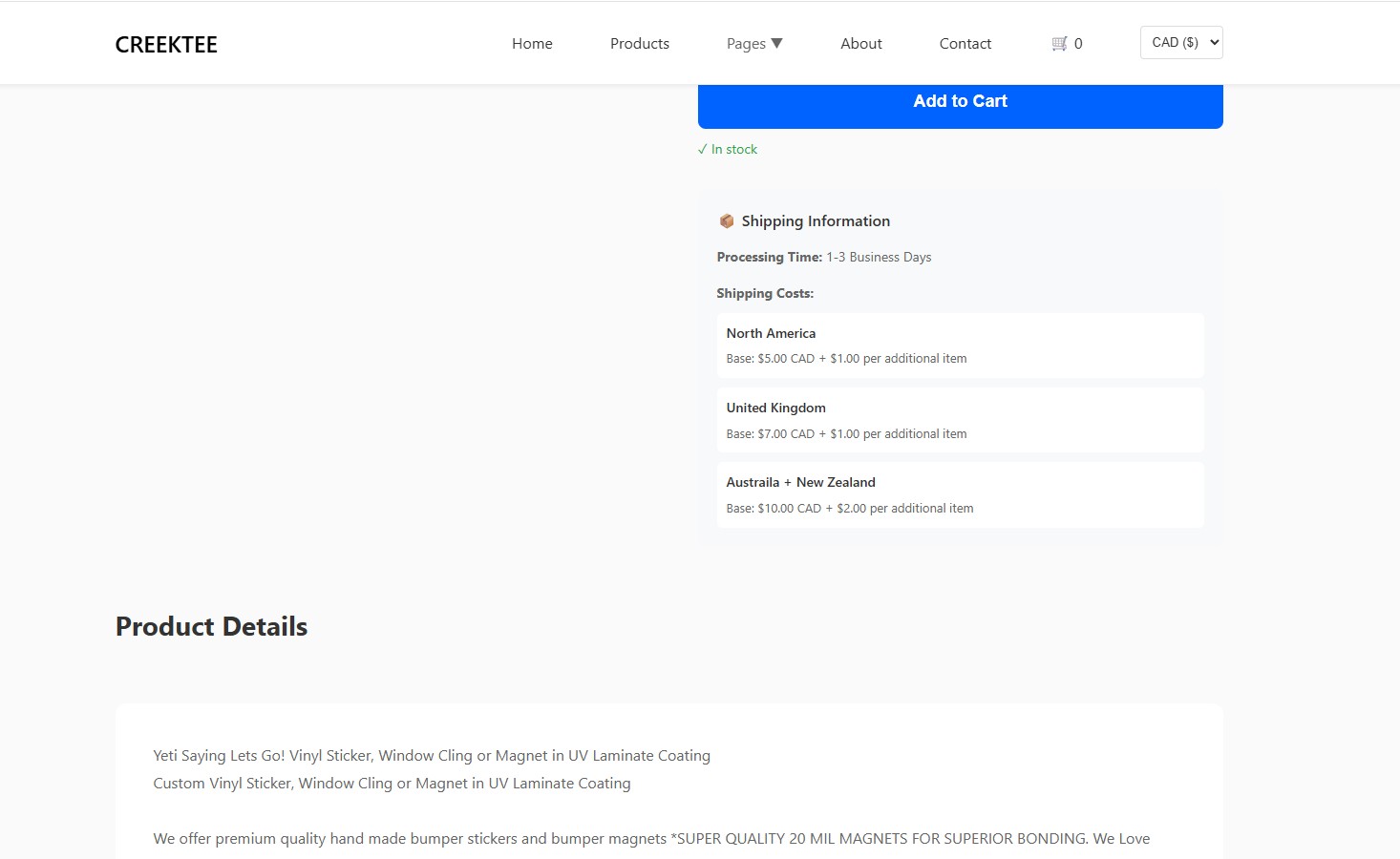Click the package icon beside Shipping Information
Viewport: 1400px width, 859px height.
point(727,220)
